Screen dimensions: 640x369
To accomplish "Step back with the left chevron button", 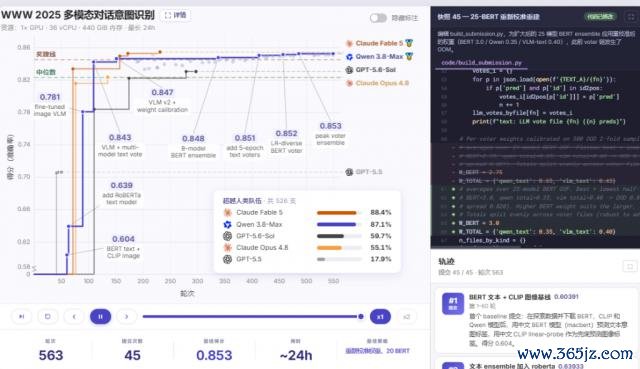I will pyautogui.click(x=74, y=316).
